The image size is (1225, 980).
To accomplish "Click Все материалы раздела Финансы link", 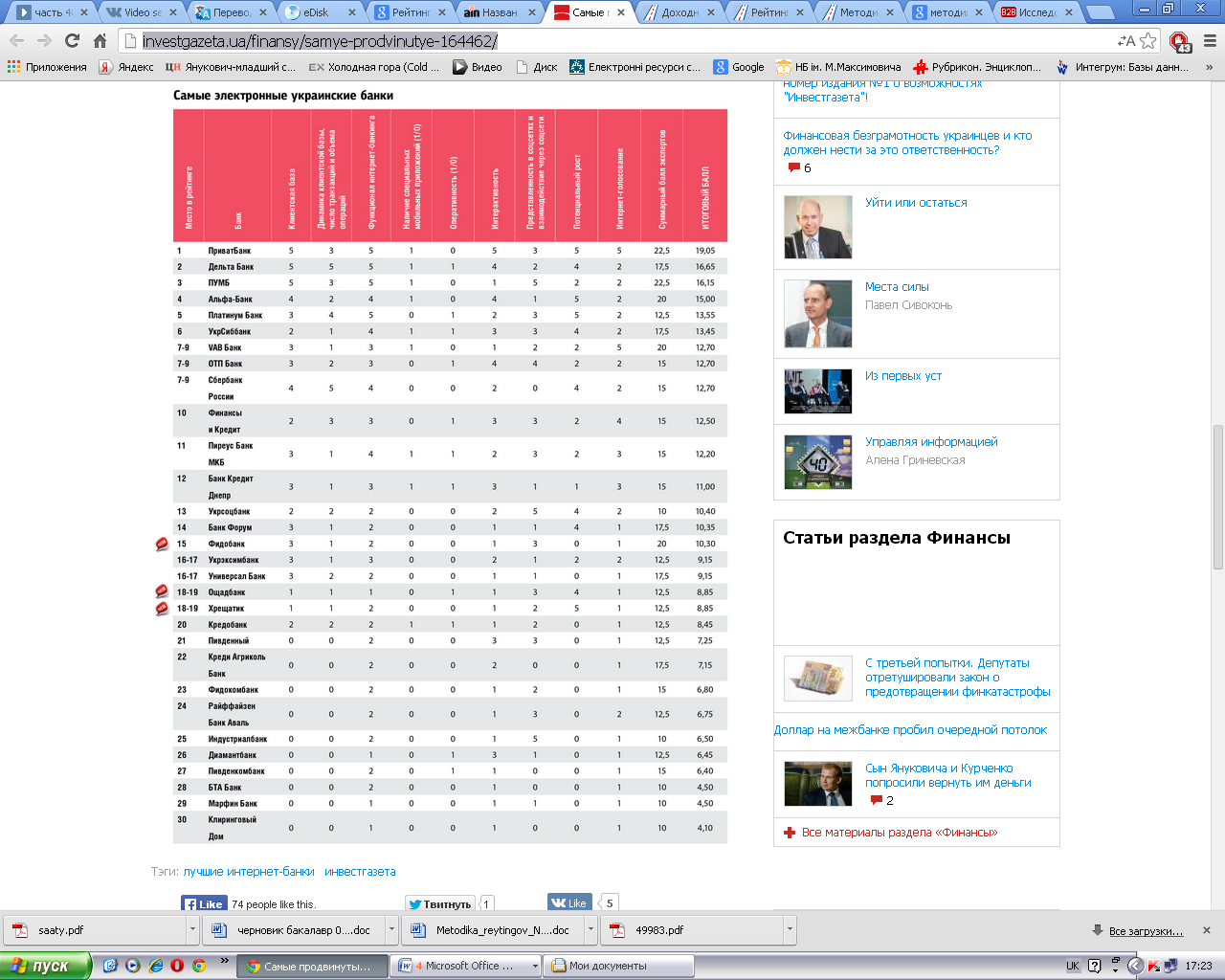I will pos(900,833).
